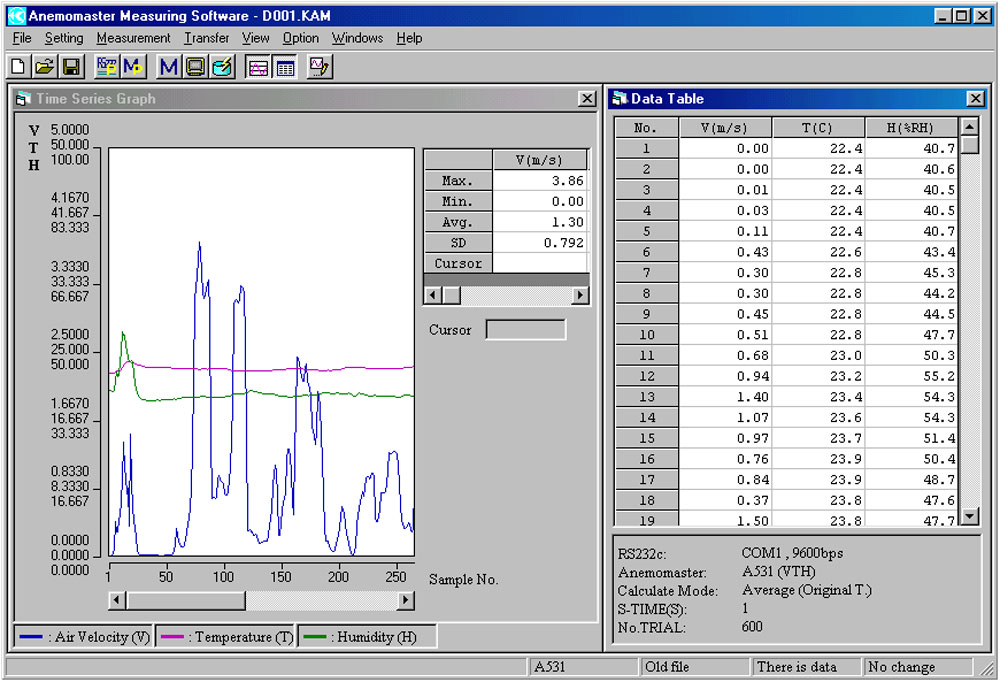
Task: Open a file with the folder icon
Action: tap(44, 67)
